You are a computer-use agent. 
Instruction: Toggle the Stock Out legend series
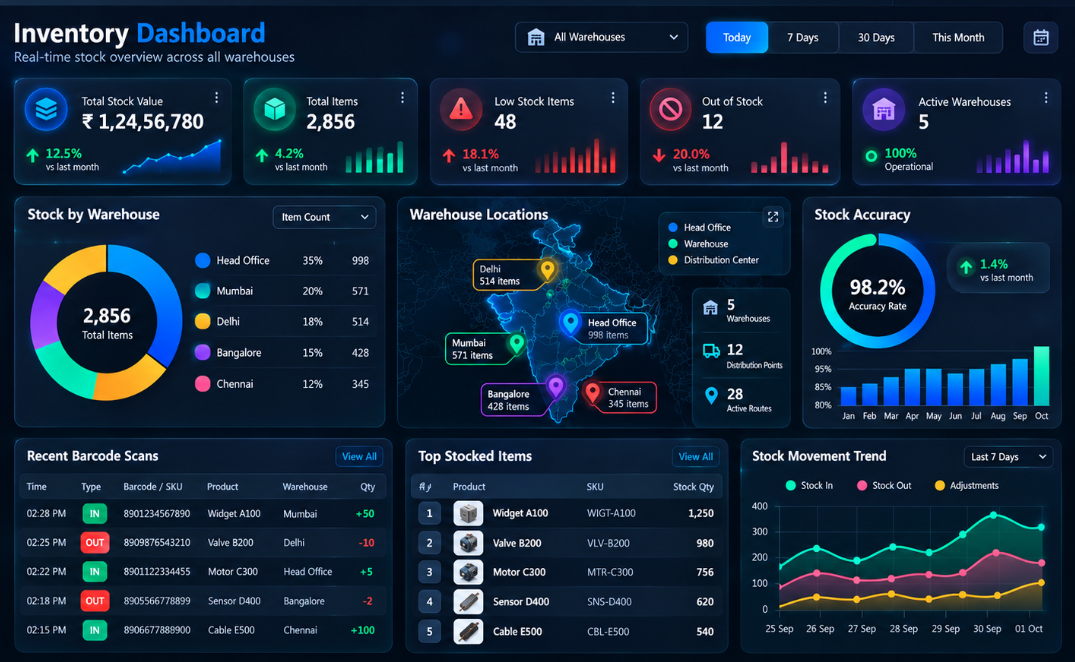(884, 485)
